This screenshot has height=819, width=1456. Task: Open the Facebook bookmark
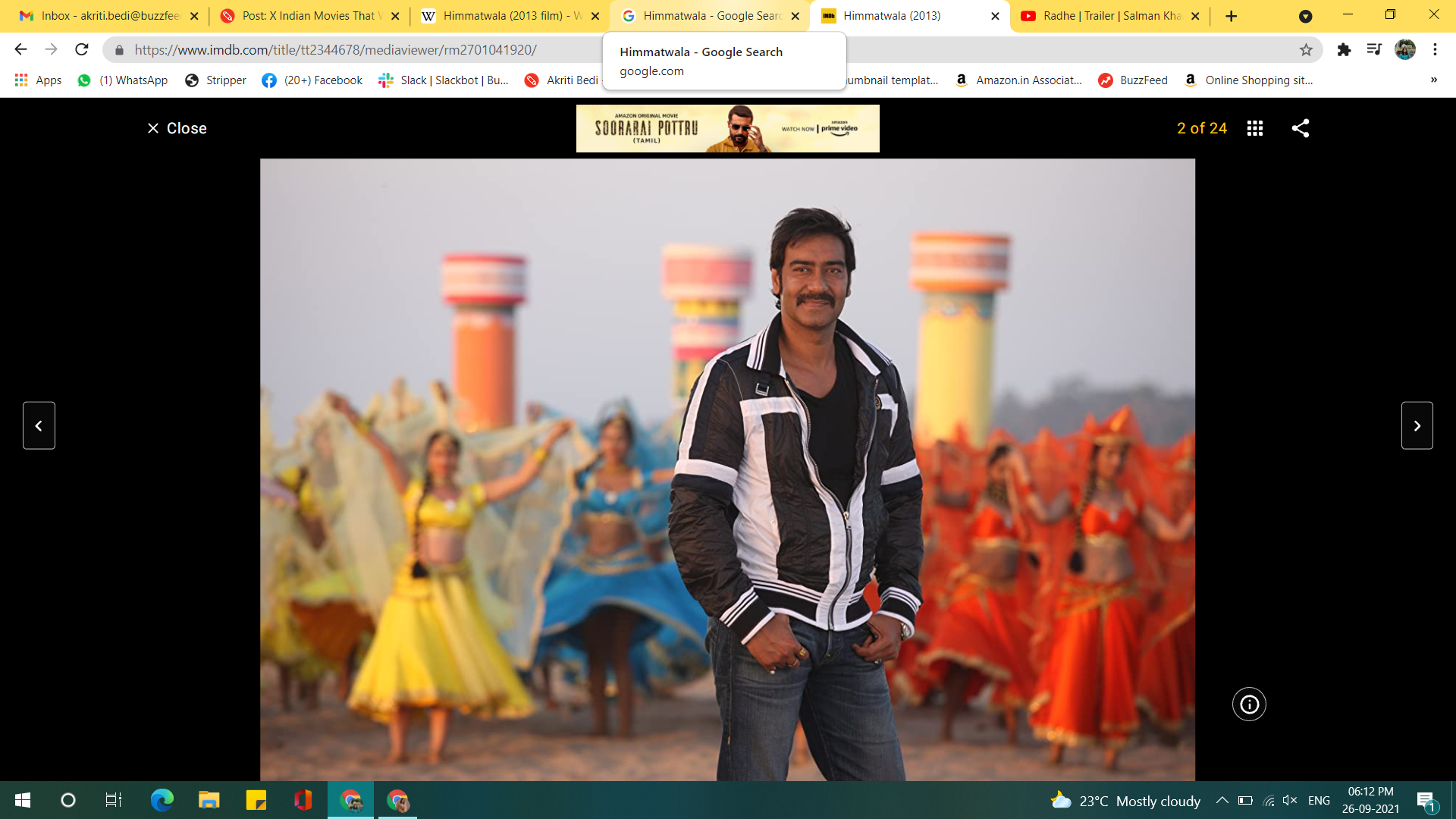coord(312,80)
